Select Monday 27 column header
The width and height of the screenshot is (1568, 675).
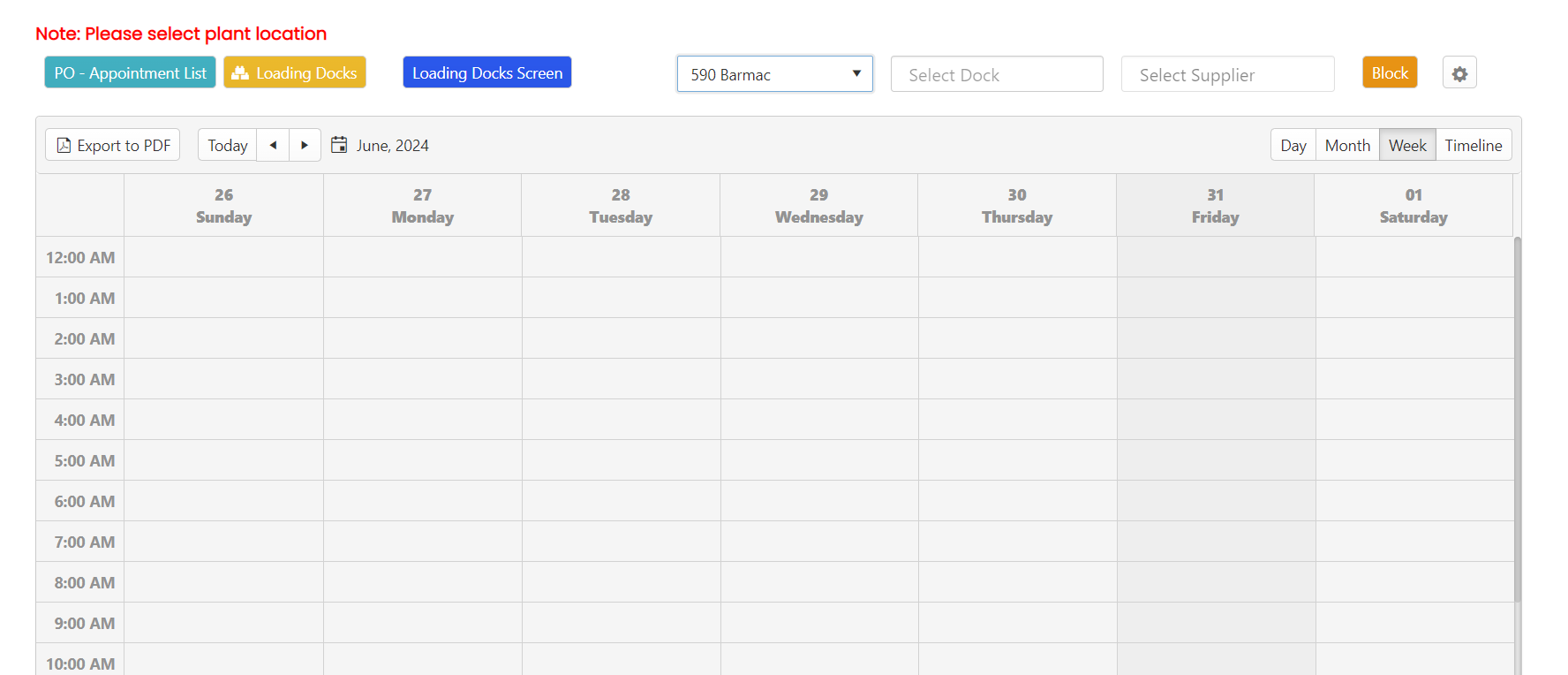point(422,206)
